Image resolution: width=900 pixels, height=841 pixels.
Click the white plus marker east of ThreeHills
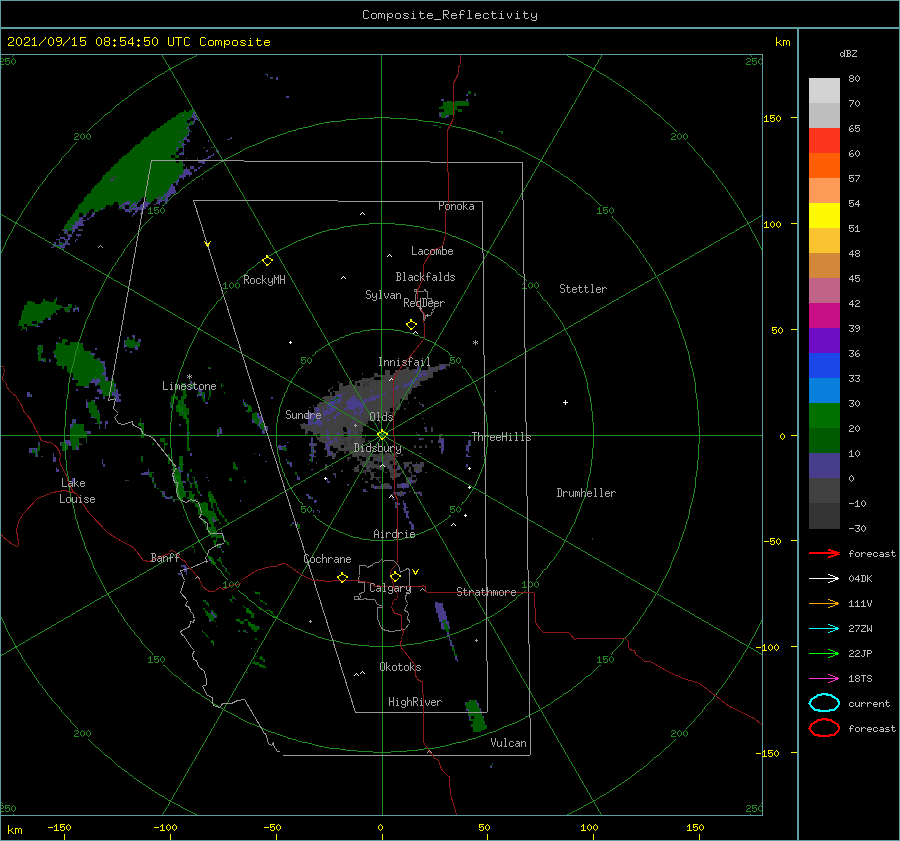565,402
